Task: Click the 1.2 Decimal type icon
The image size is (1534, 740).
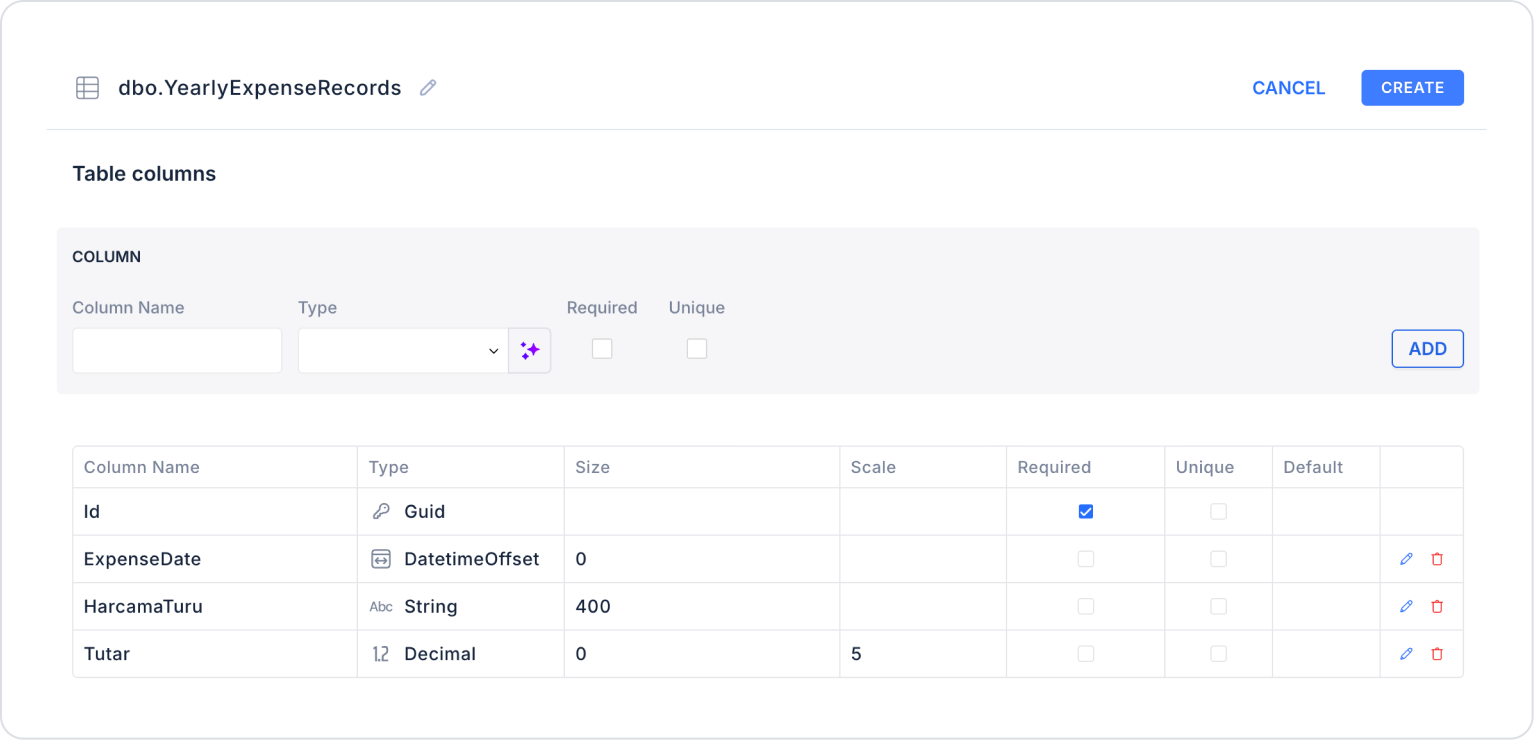Action: click(381, 654)
